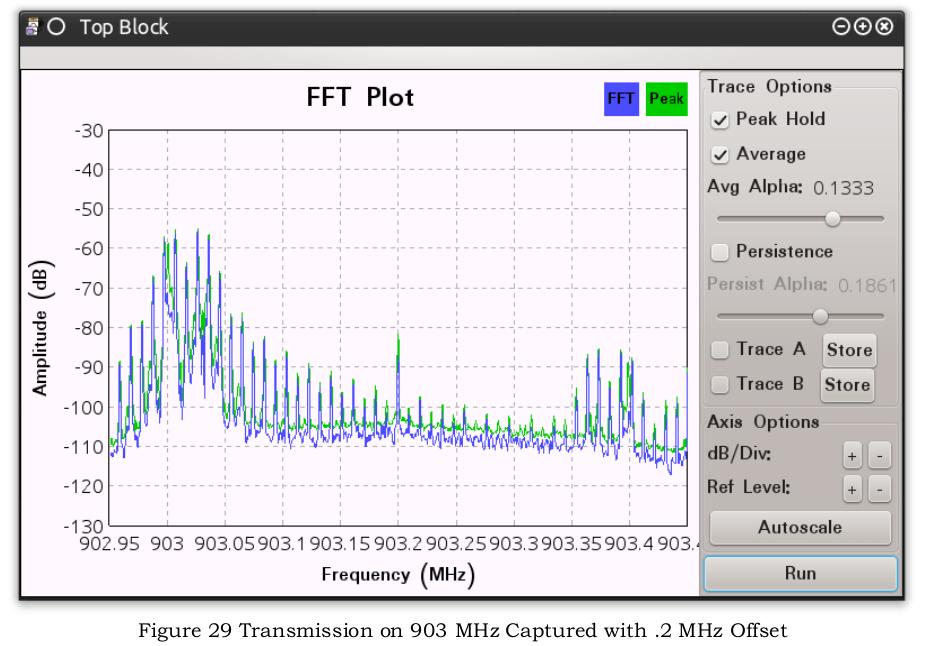The image size is (926, 646).
Task: Increase dB/Div with the plus button
Action: (x=852, y=456)
